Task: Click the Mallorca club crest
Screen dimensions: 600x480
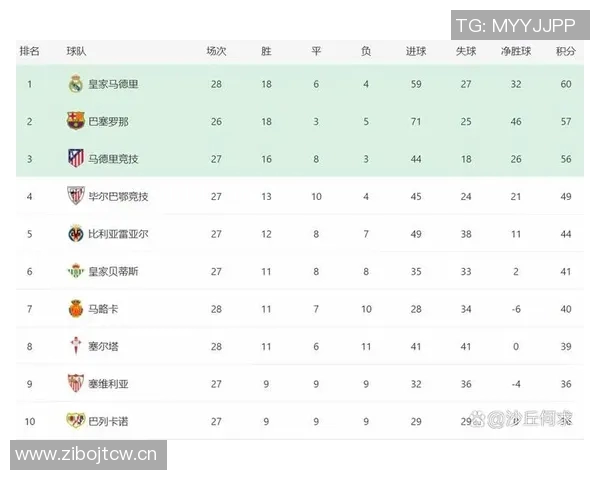Action: tap(75, 309)
